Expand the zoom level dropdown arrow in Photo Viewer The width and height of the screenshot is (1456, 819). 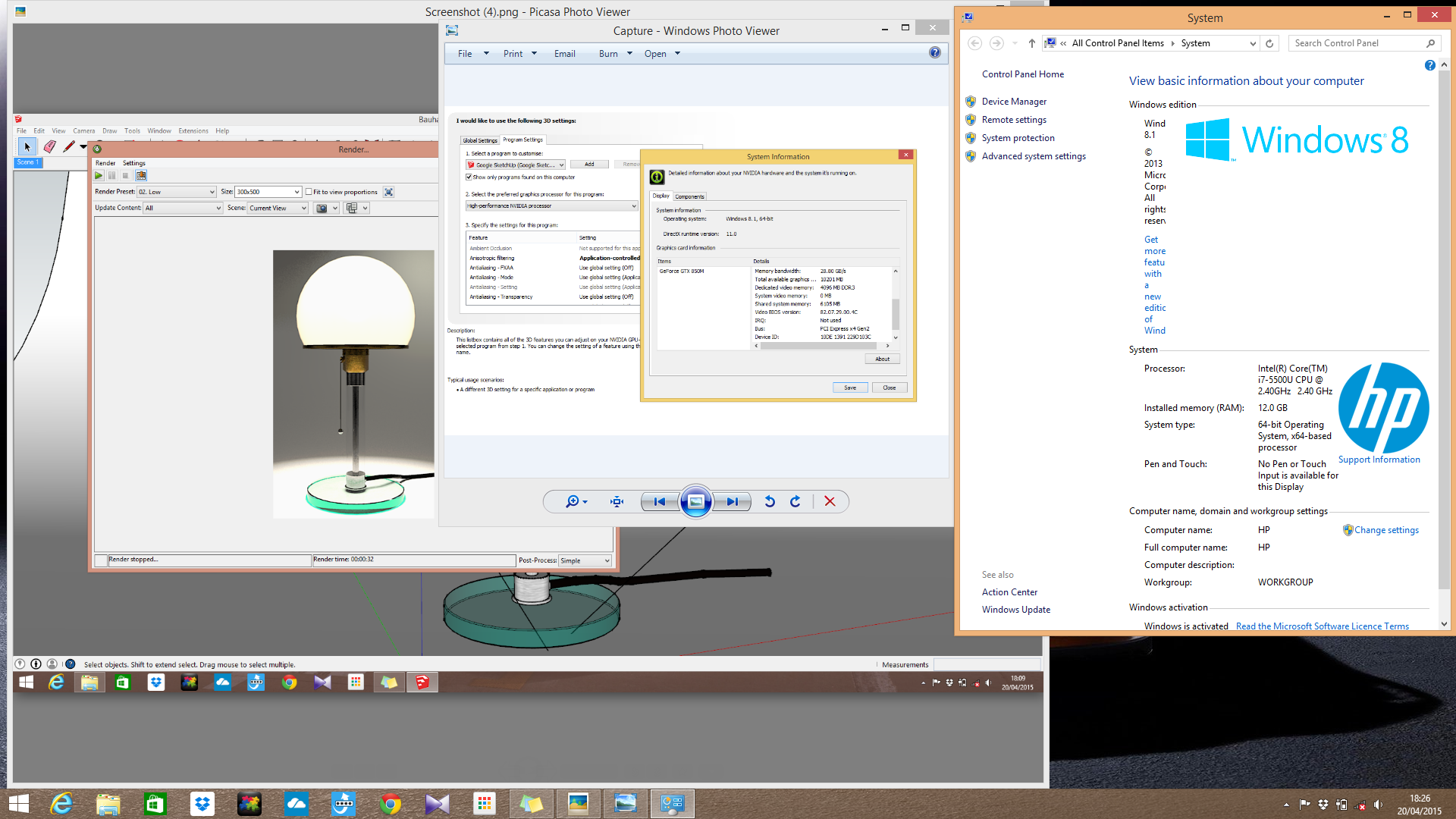(x=585, y=502)
